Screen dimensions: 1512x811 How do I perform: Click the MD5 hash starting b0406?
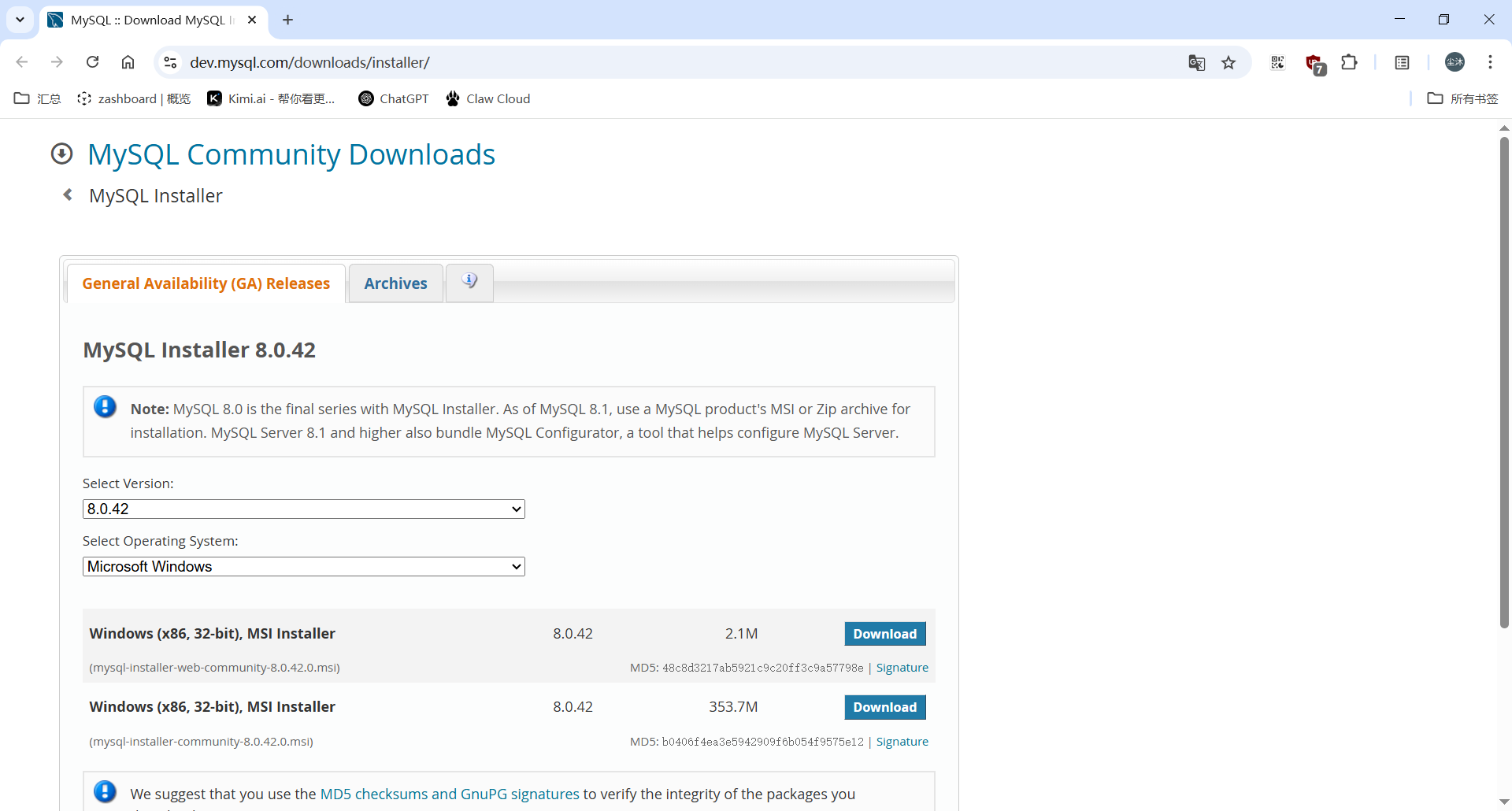(762, 742)
